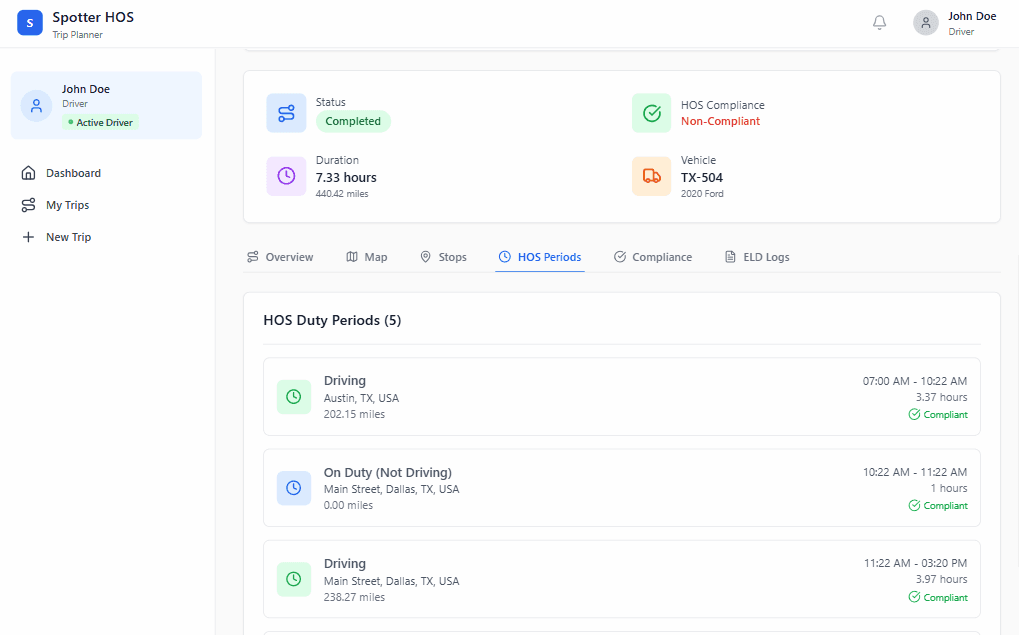This screenshot has height=635, width=1019.
Task: Click Compliant check icon for 3.97 hours
Action: pyautogui.click(x=914, y=597)
